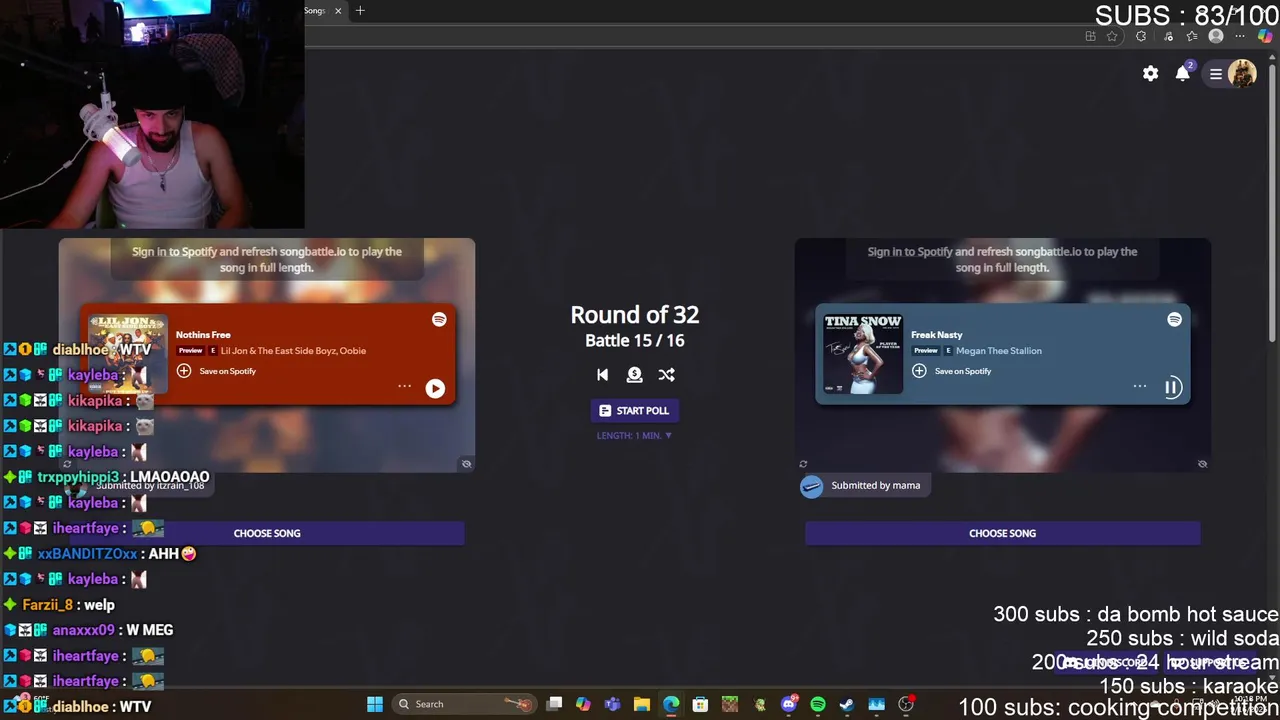Open Steam from the taskbar

point(847,704)
